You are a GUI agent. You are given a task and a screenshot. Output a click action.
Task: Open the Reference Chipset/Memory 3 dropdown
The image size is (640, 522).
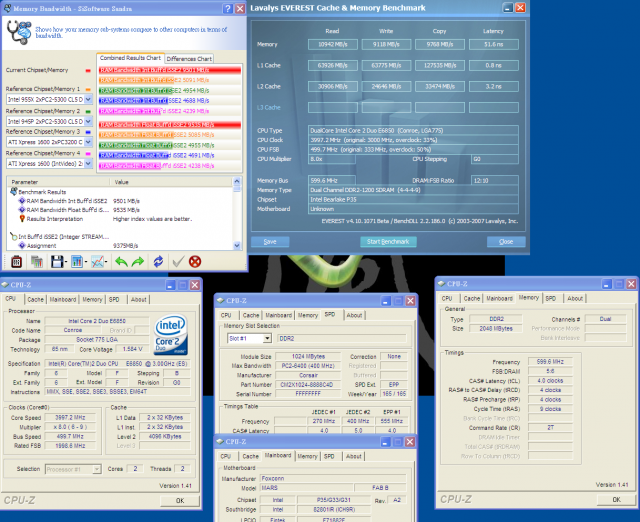88,142
